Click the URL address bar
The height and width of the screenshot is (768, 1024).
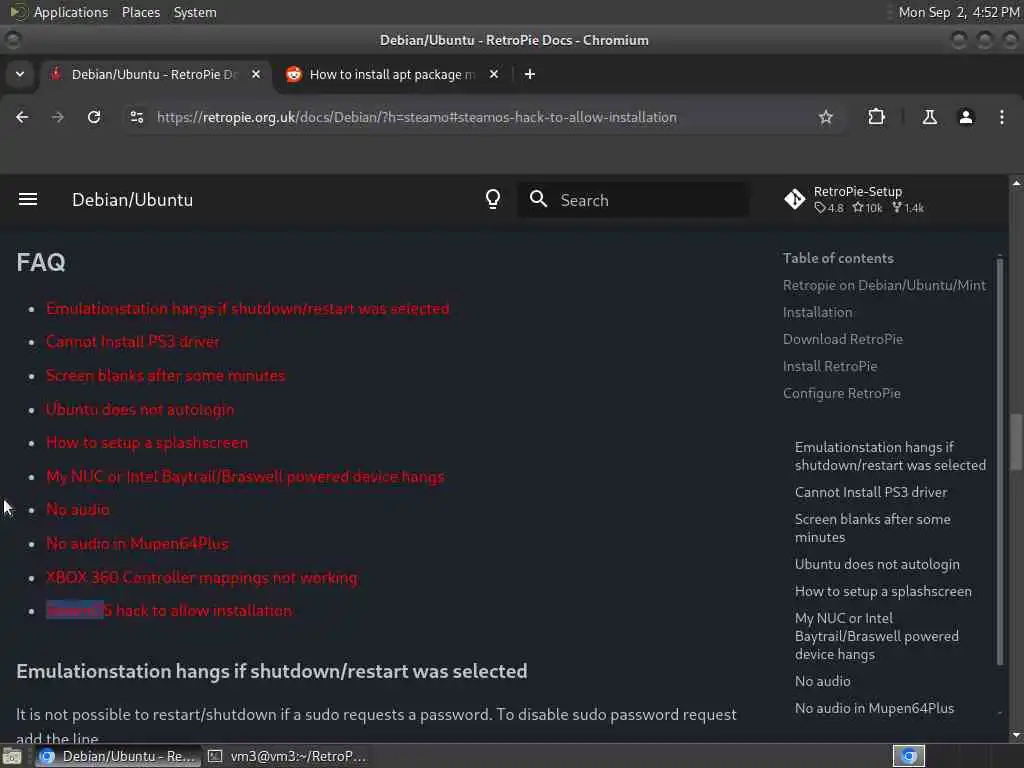click(x=417, y=118)
